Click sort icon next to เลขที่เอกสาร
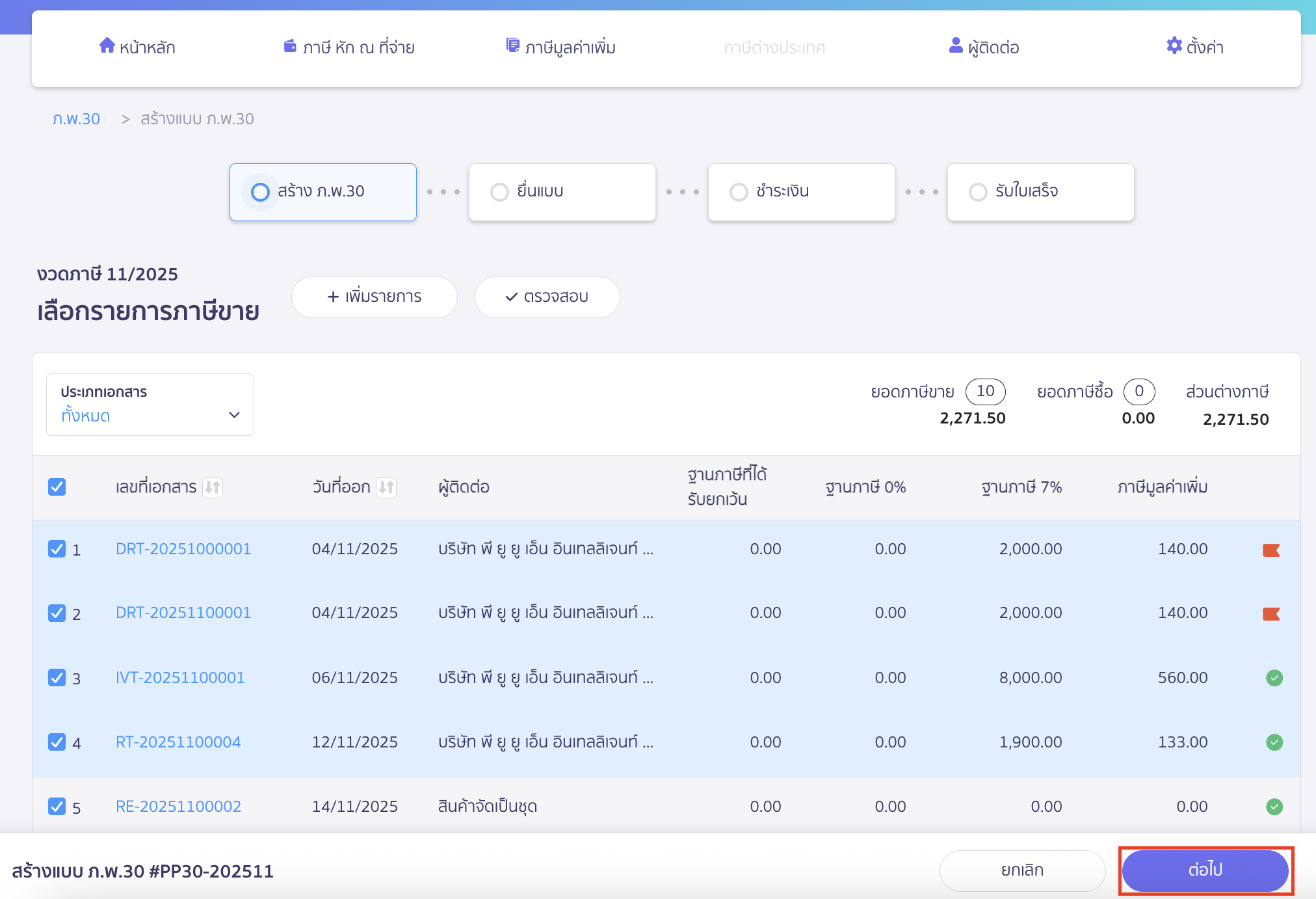This screenshot has width=1316, height=899. tap(213, 487)
